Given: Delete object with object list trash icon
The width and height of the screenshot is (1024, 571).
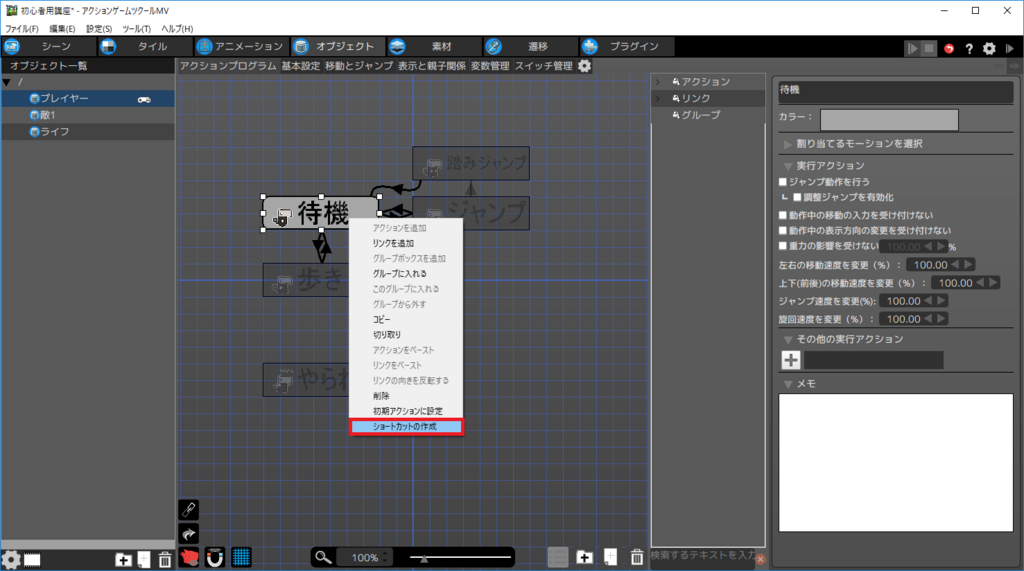Looking at the screenshot, I should tap(165, 559).
